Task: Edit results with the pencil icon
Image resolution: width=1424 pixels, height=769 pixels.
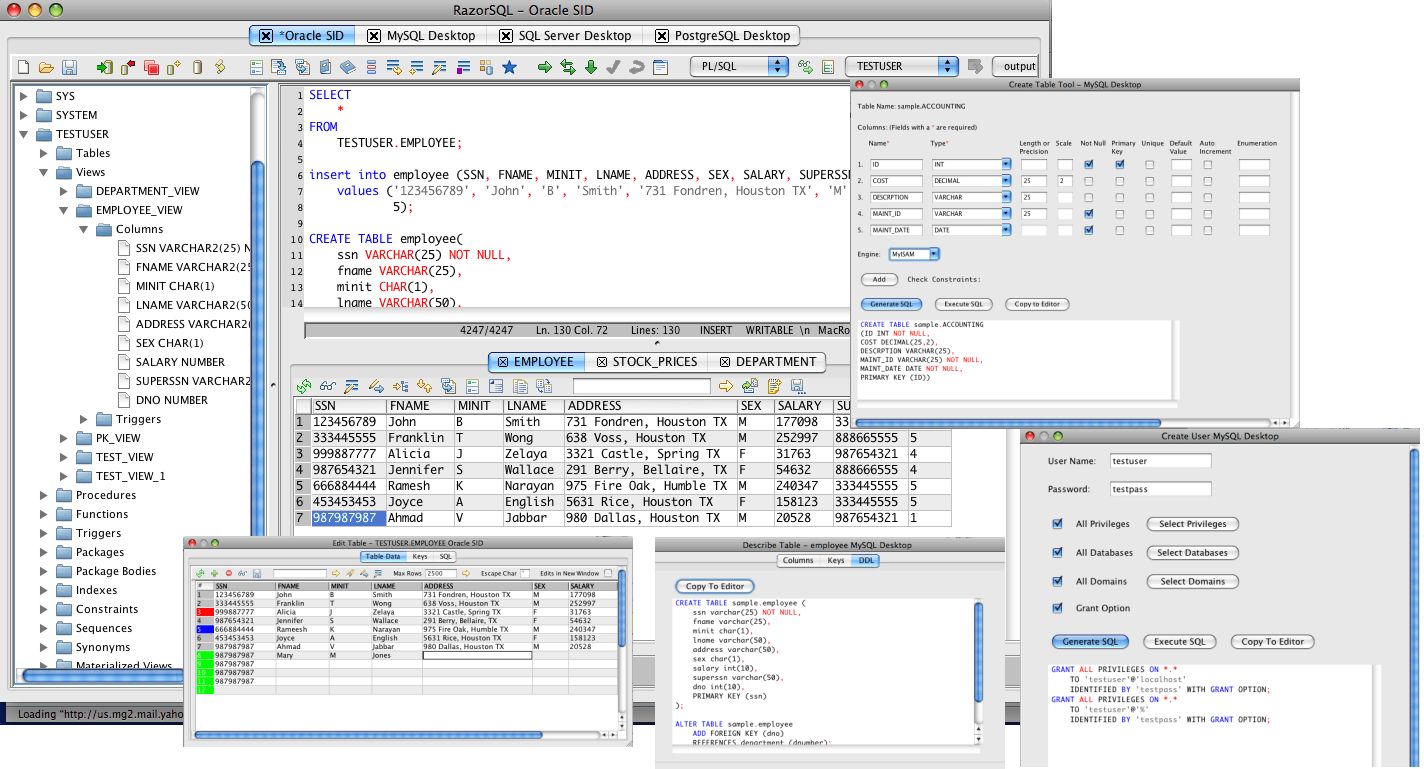Action: click(350, 385)
